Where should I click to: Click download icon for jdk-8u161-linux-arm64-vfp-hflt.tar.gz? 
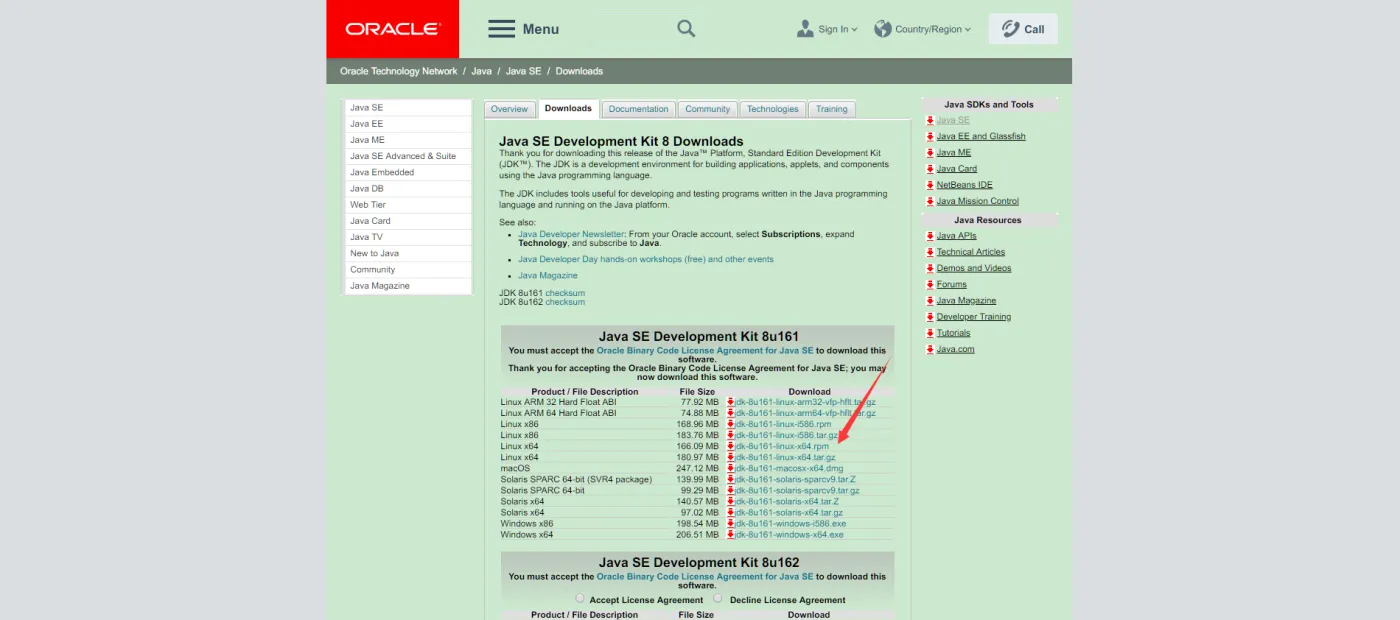[x=730, y=413]
